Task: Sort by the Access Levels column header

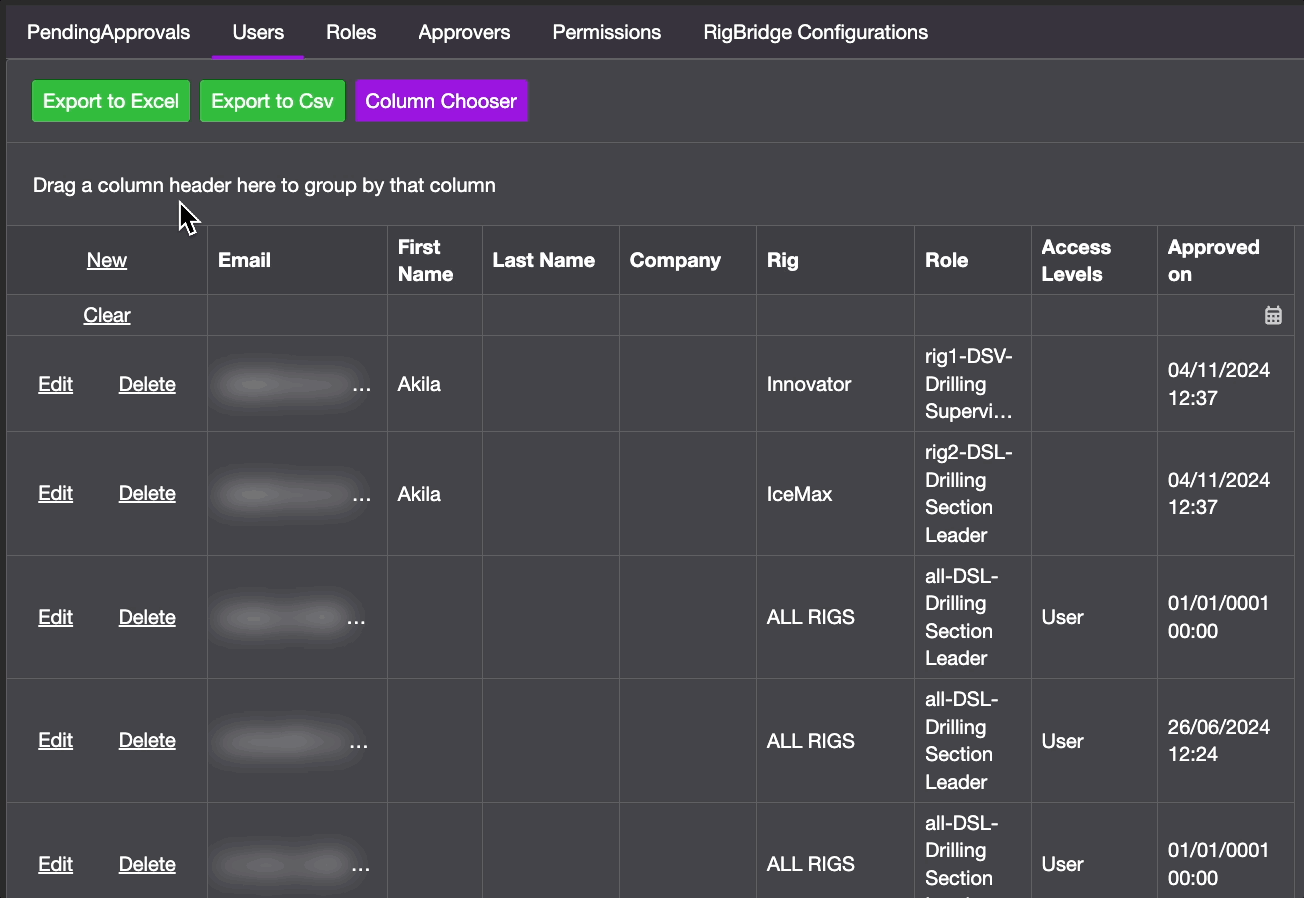Action: (x=1076, y=260)
